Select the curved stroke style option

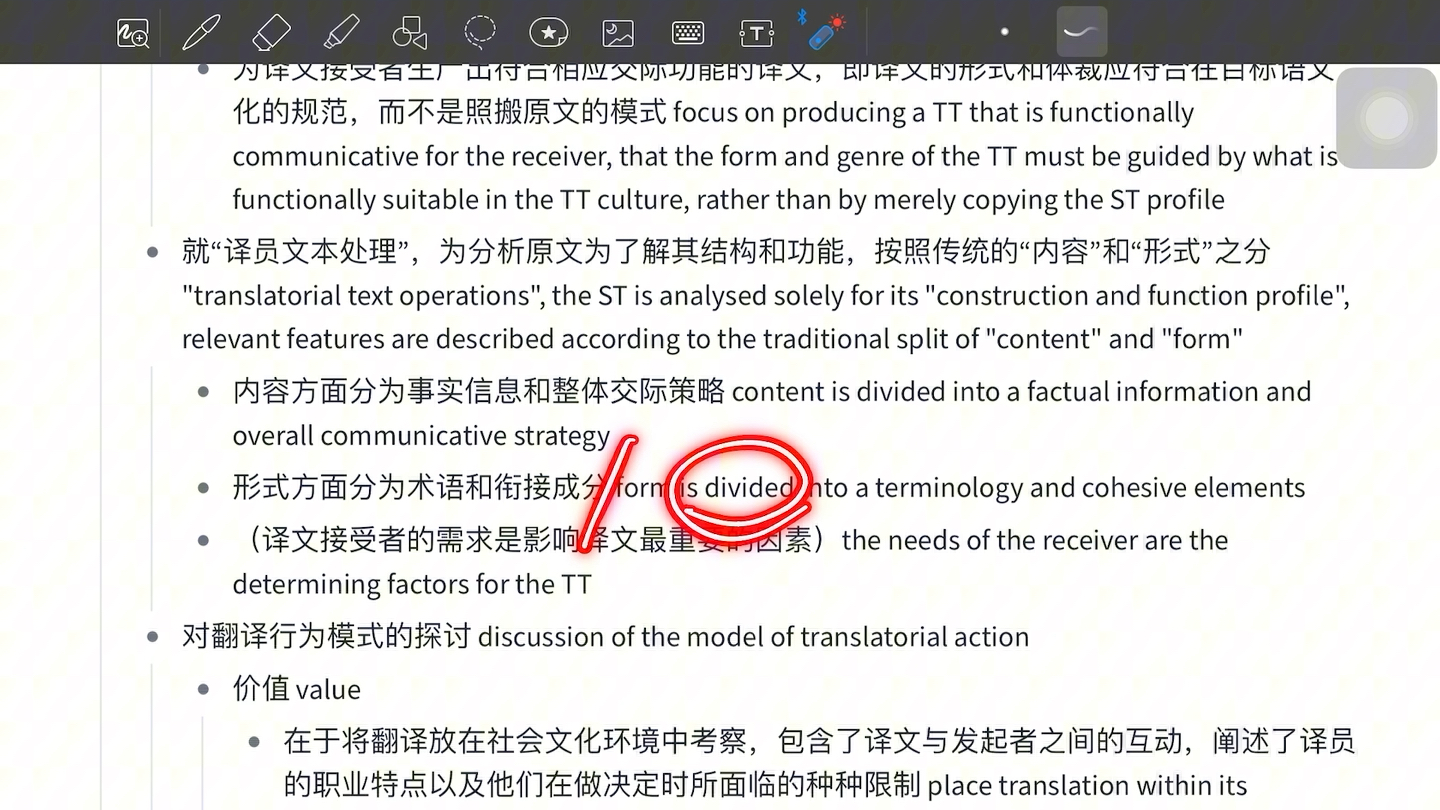(x=1081, y=32)
